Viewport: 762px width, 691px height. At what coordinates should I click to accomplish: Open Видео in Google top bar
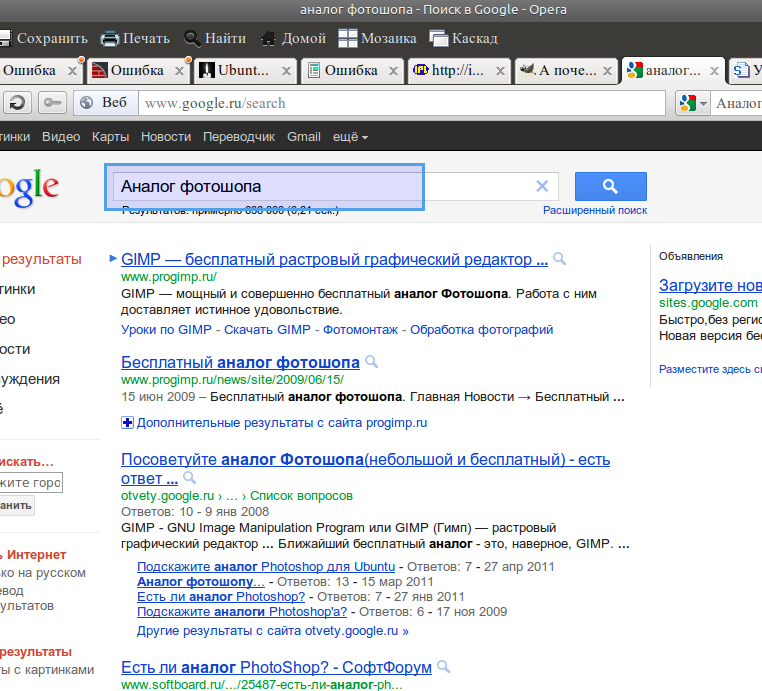[61, 137]
